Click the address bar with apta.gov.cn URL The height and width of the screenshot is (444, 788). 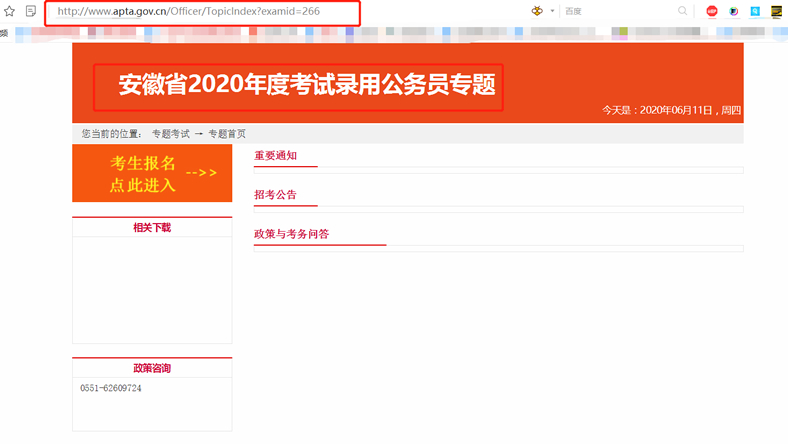click(203, 12)
